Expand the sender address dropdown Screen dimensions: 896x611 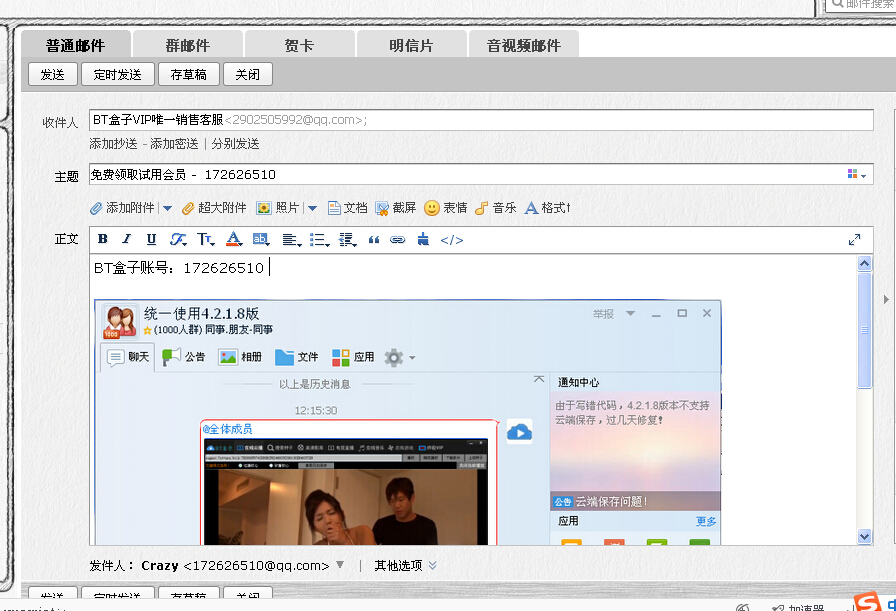[340, 565]
